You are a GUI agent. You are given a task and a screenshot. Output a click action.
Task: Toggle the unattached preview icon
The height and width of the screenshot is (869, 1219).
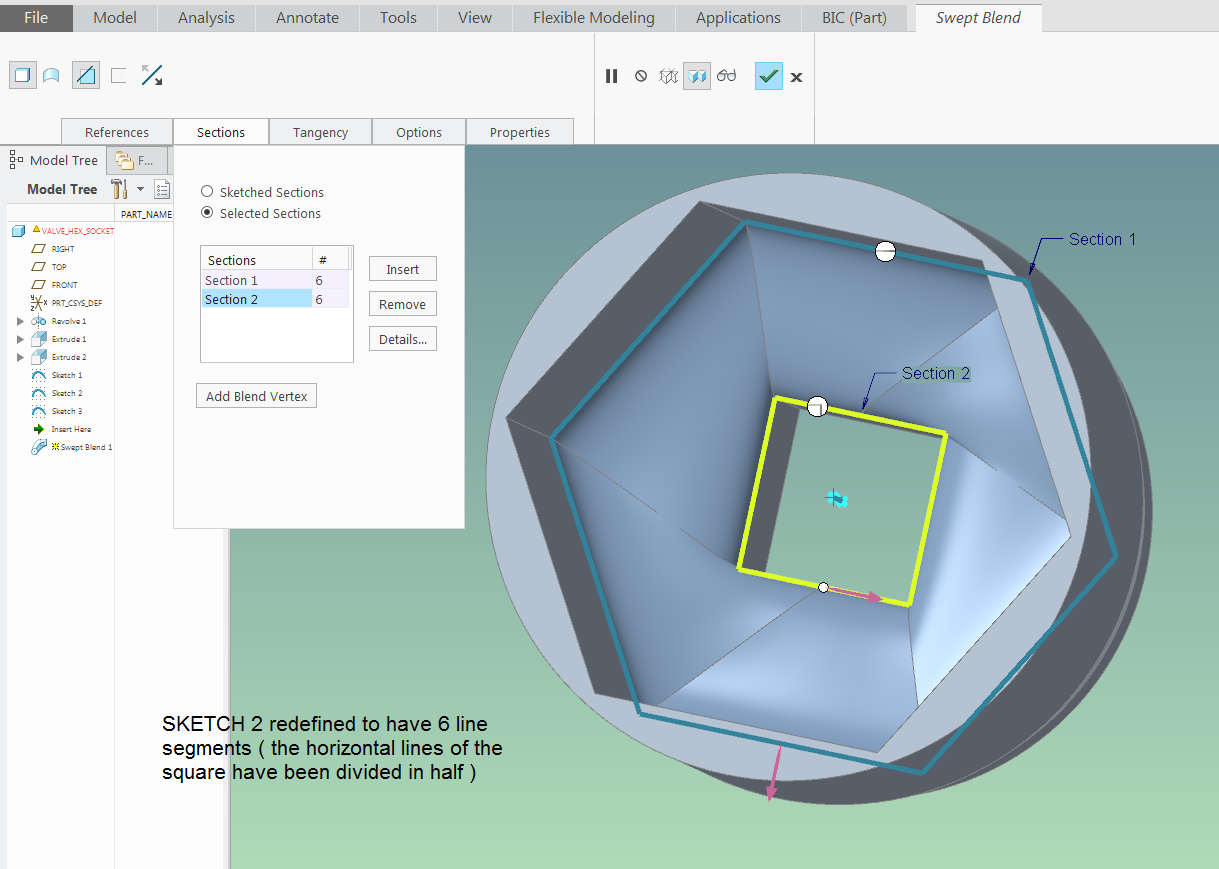click(x=669, y=76)
